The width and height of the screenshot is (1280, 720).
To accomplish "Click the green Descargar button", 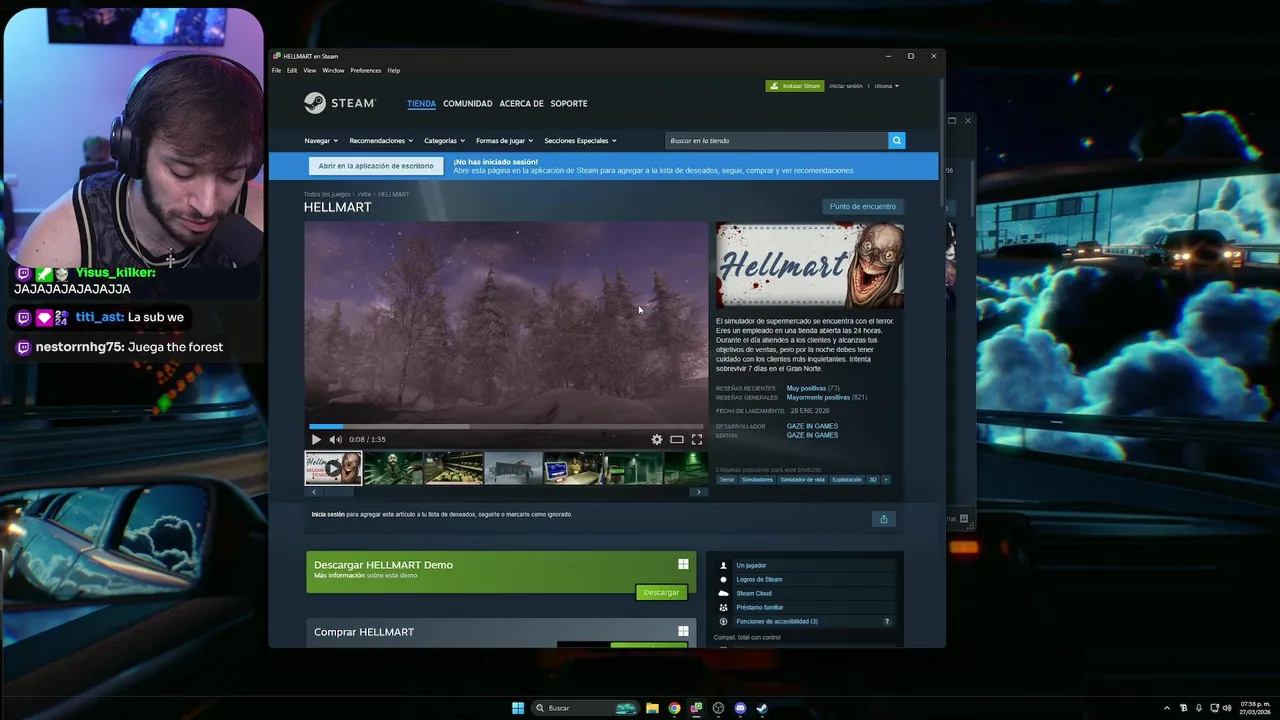I will [661, 592].
